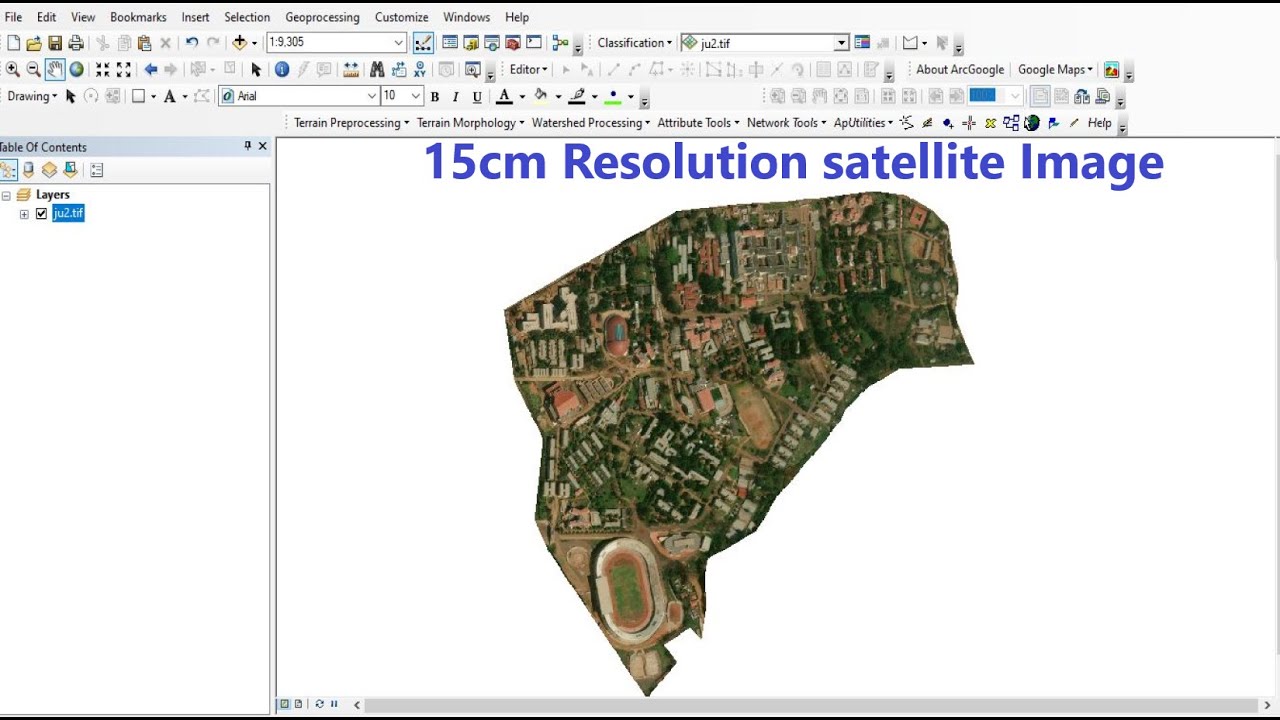This screenshot has width=1280, height=720.
Task: Open the Python window
Action: coord(534,43)
